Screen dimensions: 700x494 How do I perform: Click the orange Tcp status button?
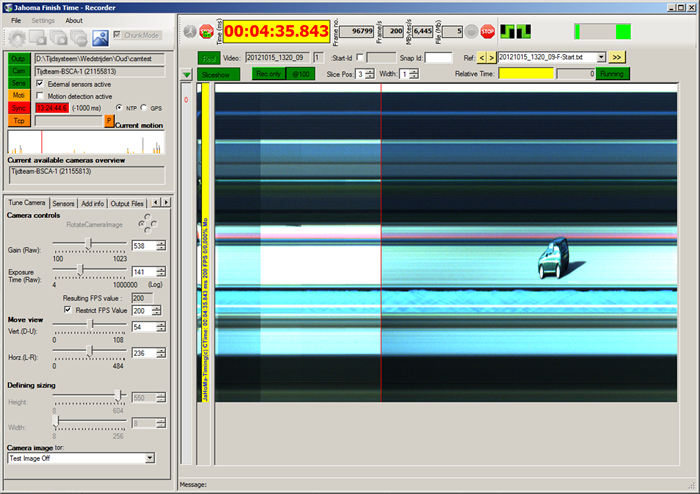coord(19,120)
